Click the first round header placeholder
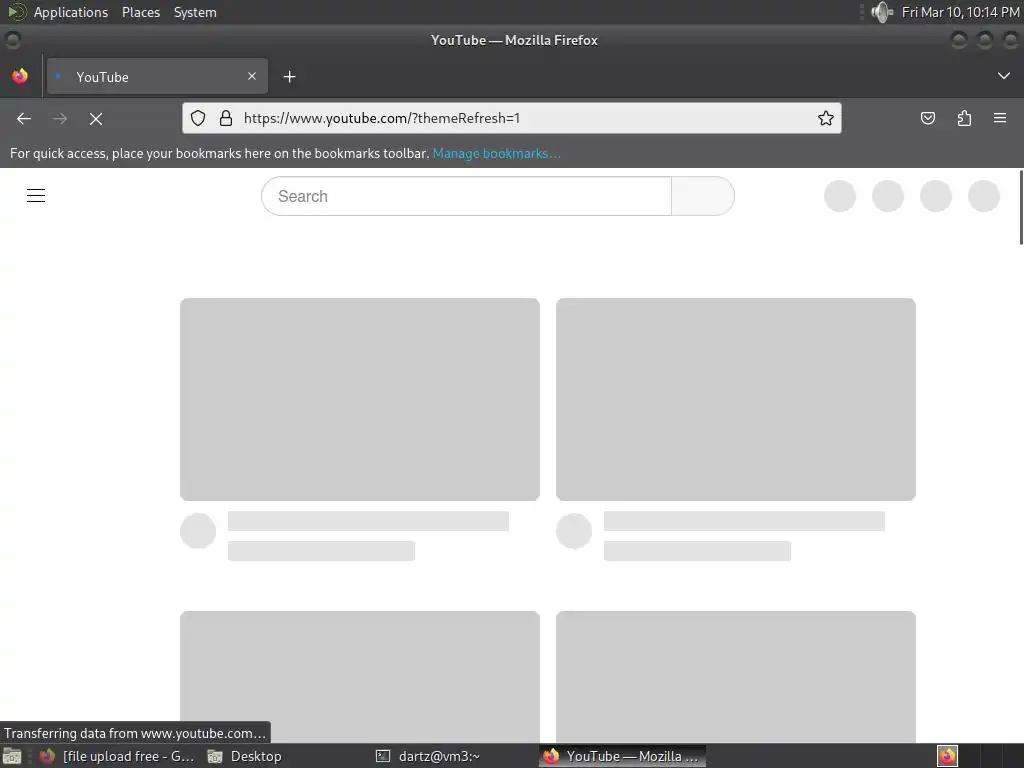Image resolution: width=1024 pixels, height=768 pixels. pos(840,196)
